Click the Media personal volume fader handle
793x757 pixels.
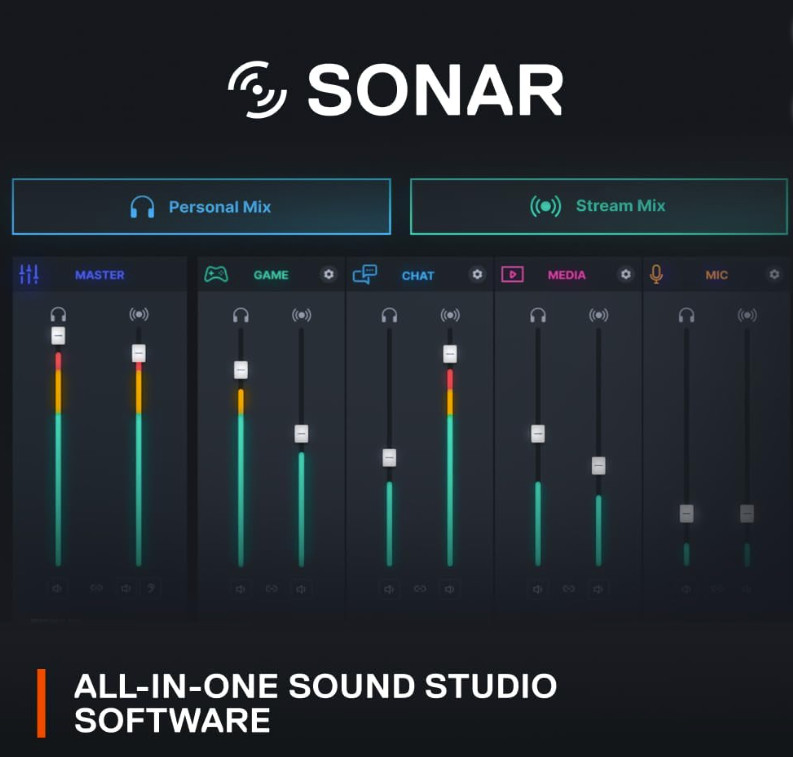(538, 433)
